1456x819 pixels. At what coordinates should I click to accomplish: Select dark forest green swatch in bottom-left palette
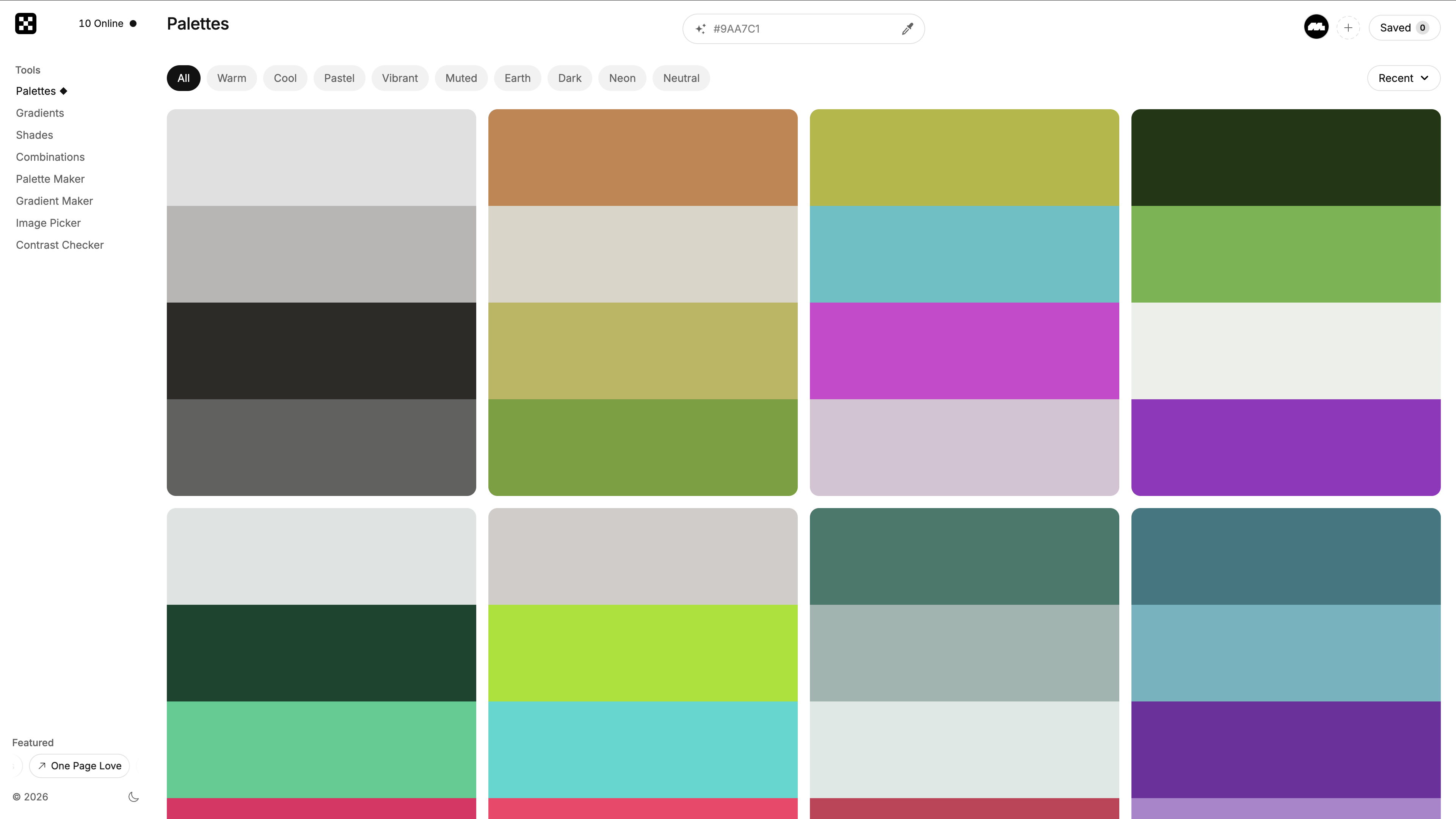click(321, 653)
